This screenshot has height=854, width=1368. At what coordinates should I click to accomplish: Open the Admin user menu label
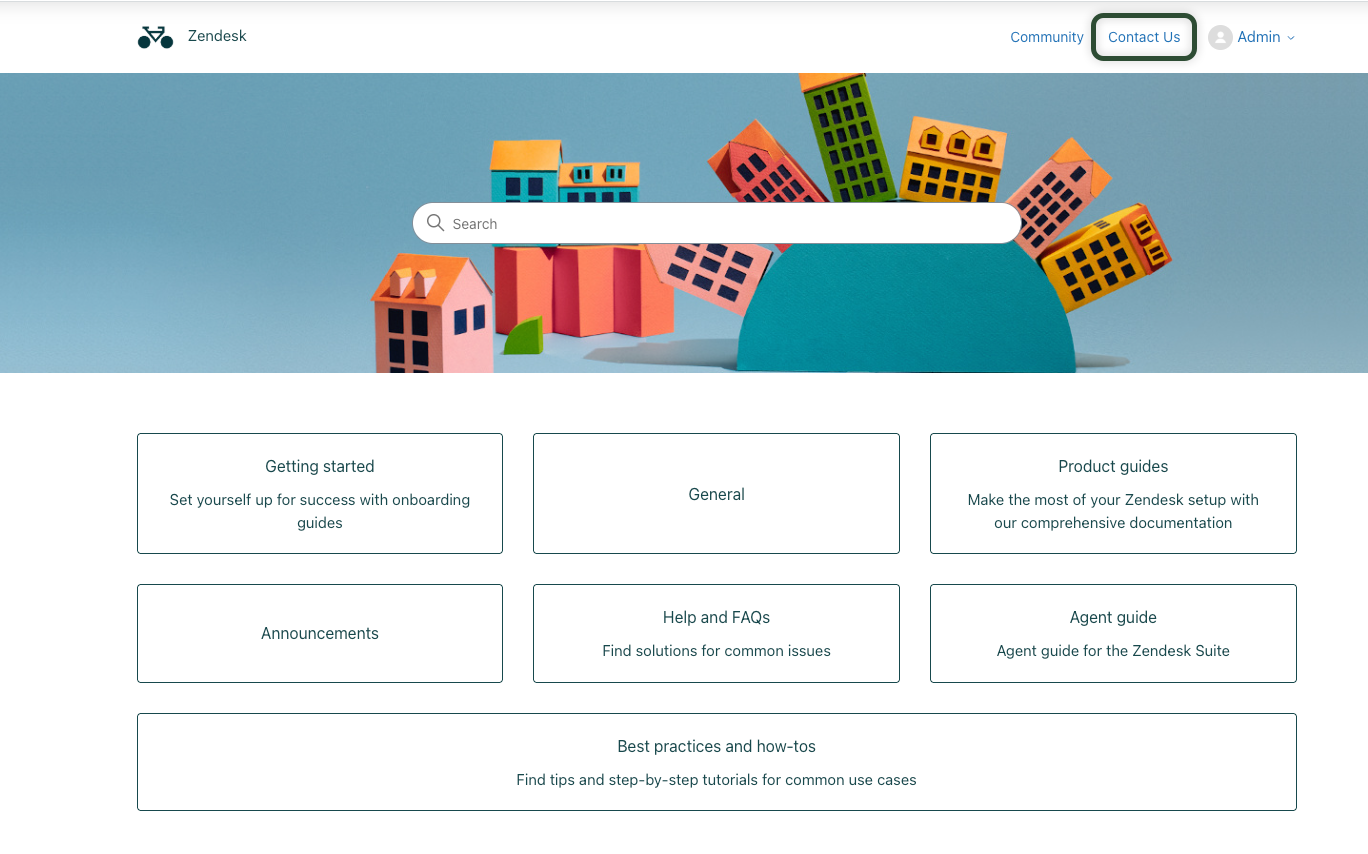point(1258,37)
